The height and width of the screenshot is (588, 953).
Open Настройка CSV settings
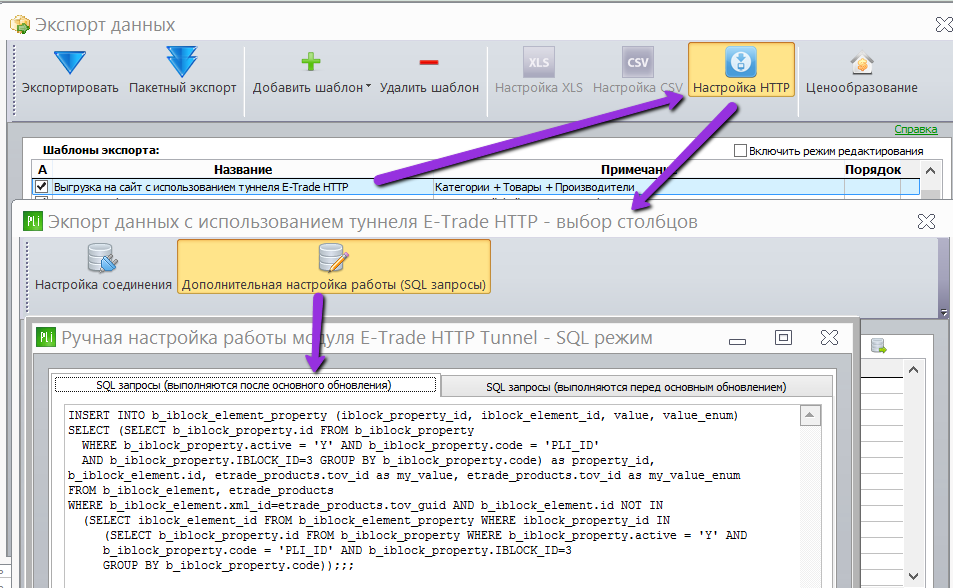(638, 72)
